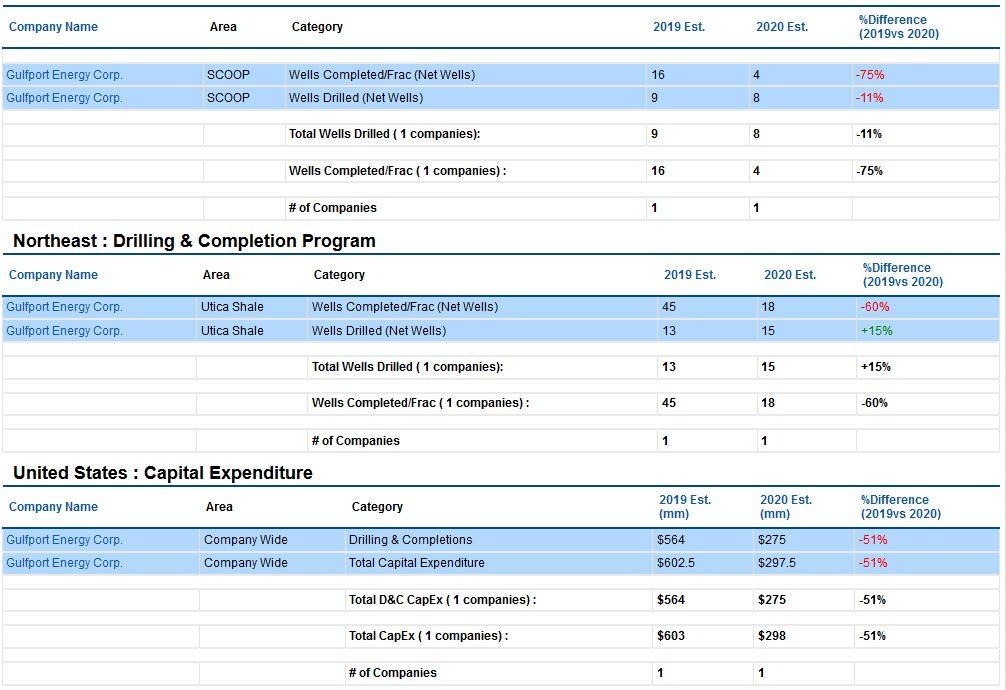Open Gulfport Energy Corp. link in Total Capital Expenditure row
This screenshot has width=1006, height=690.
point(64,563)
